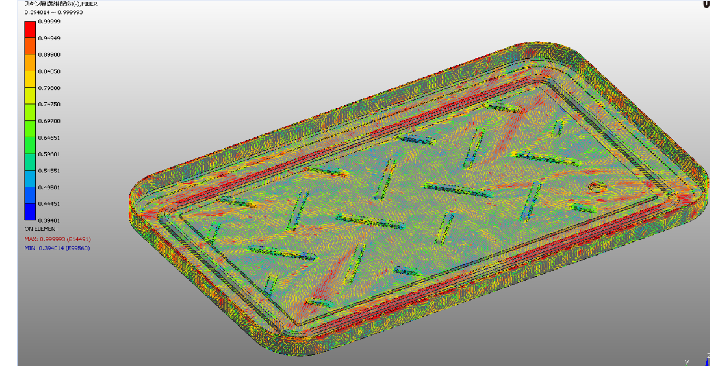Select the teal band in the color scale
The image size is (710, 366).
pyautogui.click(x=29, y=162)
